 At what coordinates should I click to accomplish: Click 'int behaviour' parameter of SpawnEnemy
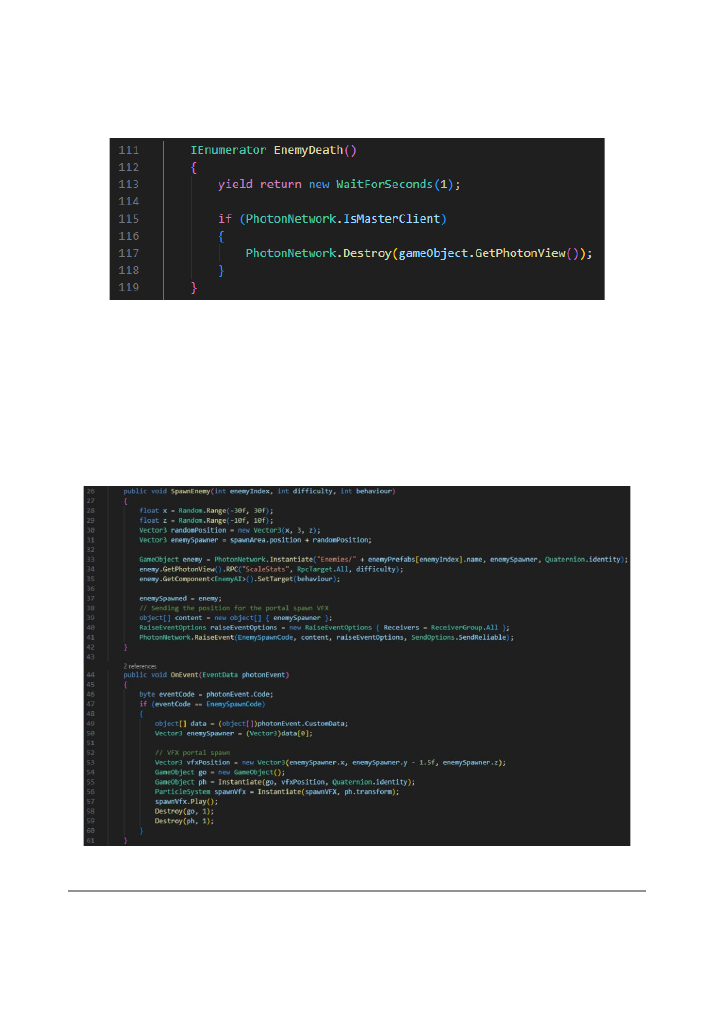(366, 491)
